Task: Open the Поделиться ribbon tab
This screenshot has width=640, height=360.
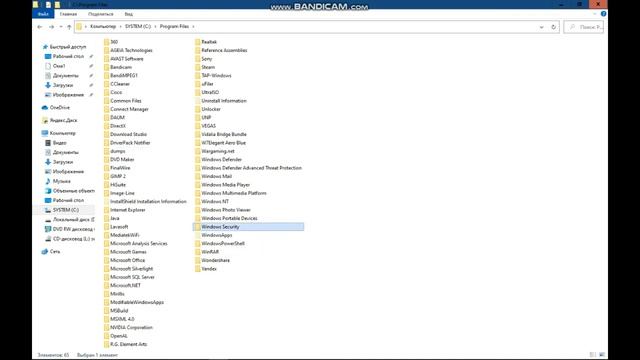Action: point(101,14)
